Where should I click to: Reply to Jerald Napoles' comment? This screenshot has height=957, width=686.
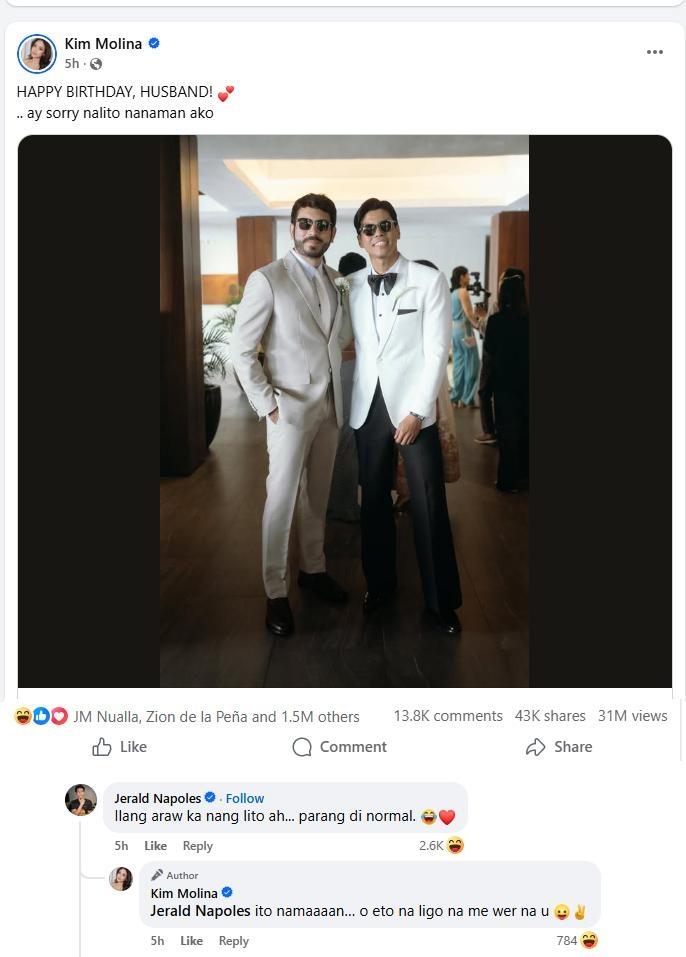197,846
